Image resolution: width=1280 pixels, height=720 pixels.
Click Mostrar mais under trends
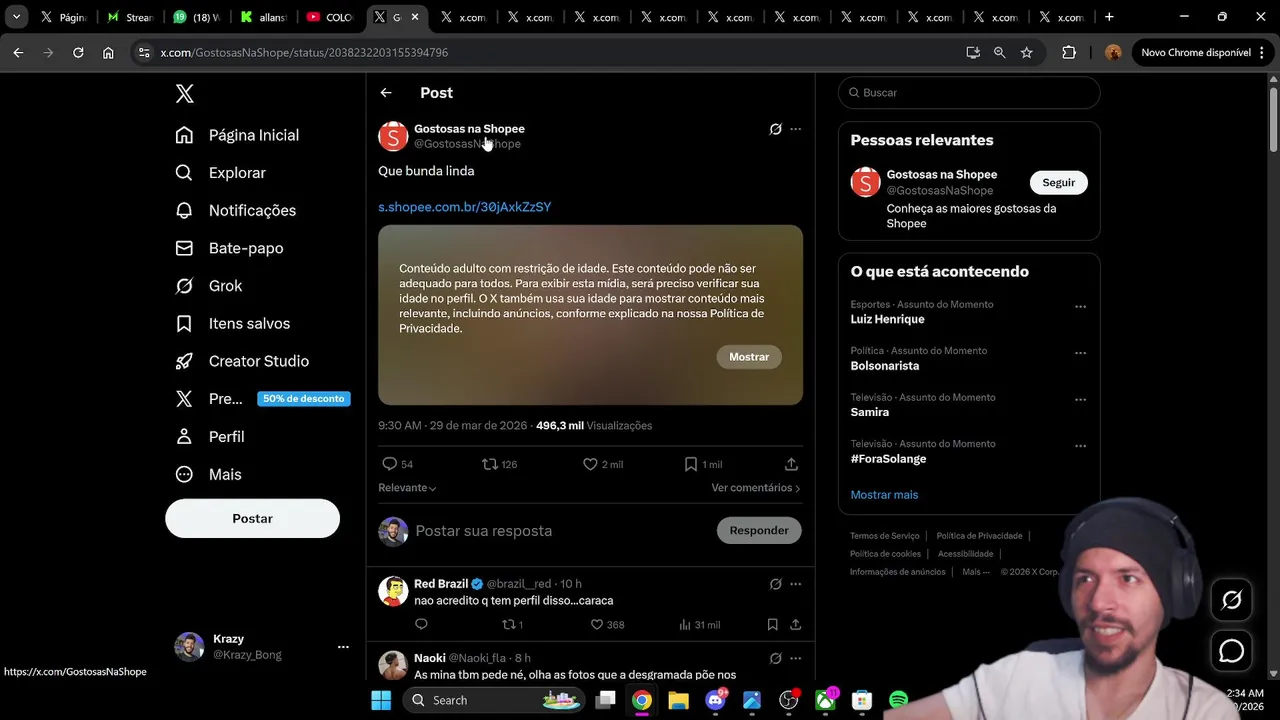[884, 495]
